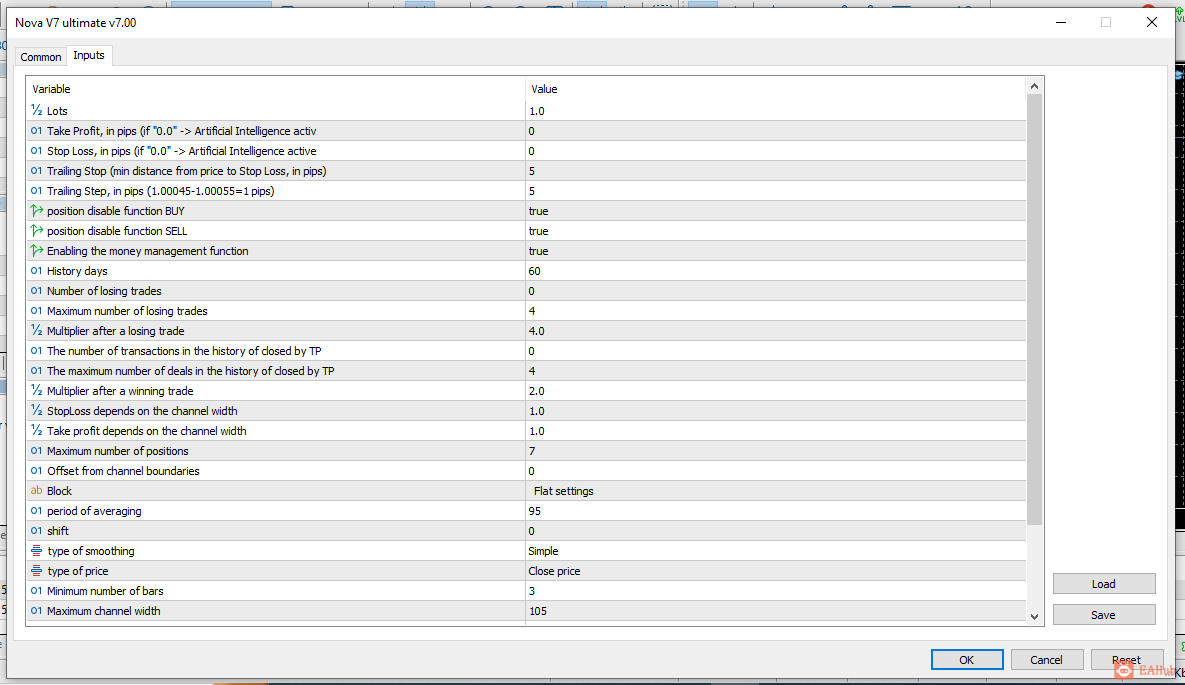This screenshot has height=685, width=1185.
Task: Edit the Lots value 1.0
Action: pos(775,110)
